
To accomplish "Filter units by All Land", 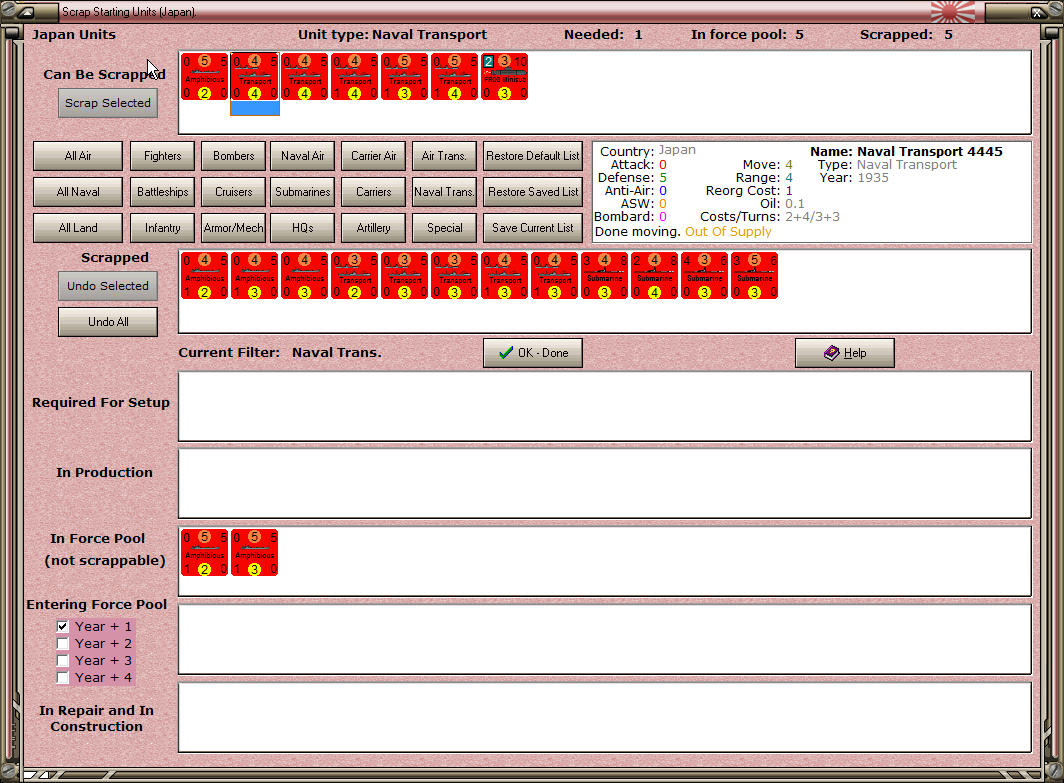I will point(78,228).
